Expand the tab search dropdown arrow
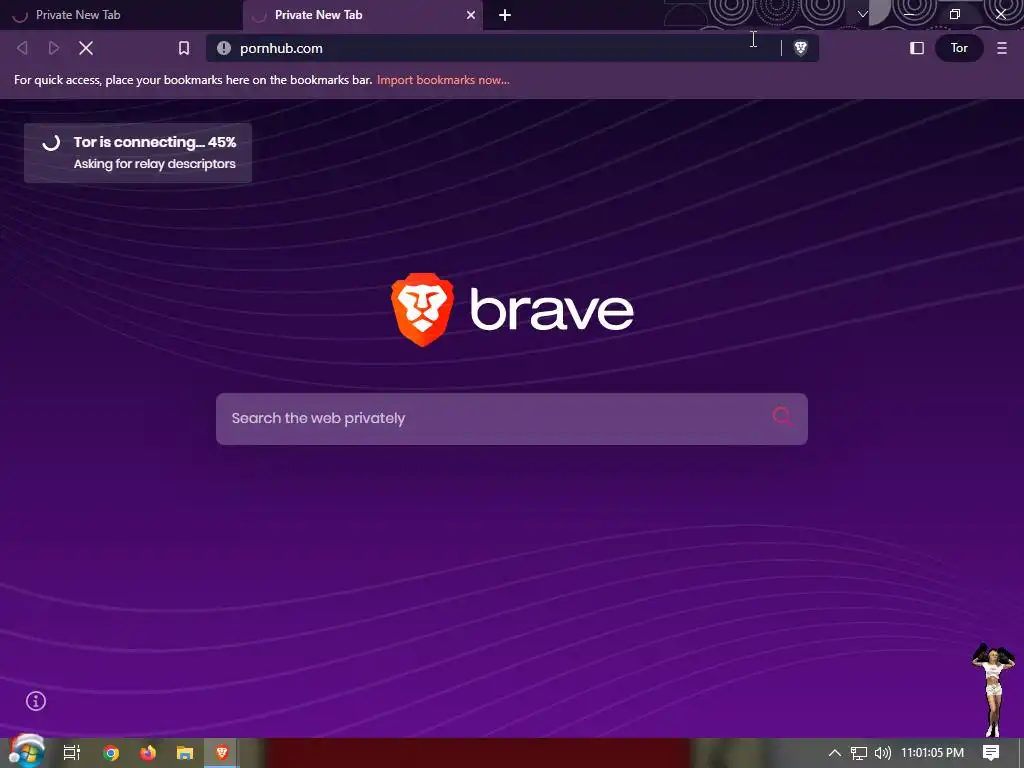The width and height of the screenshot is (1024, 768). 863,14
